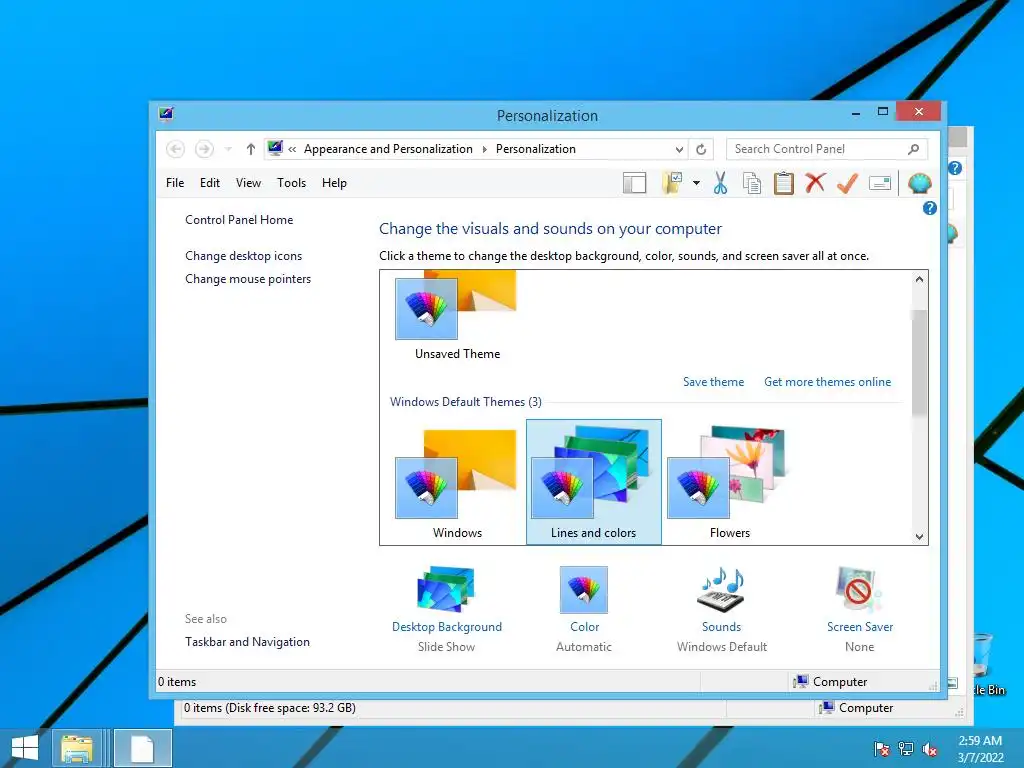Click the blank document taskbar button
This screenshot has height=768, width=1024.
coord(142,748)
